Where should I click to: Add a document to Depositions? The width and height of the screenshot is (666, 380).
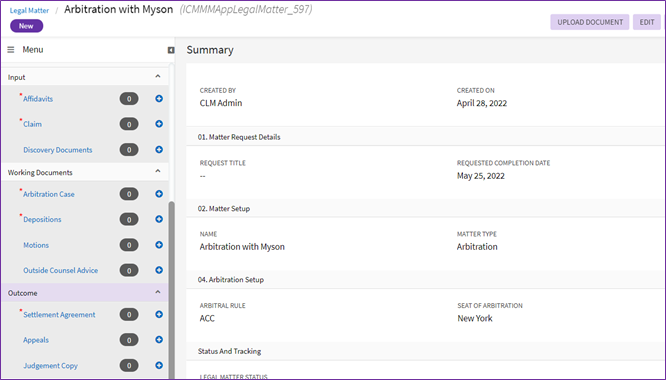[159, 219]
